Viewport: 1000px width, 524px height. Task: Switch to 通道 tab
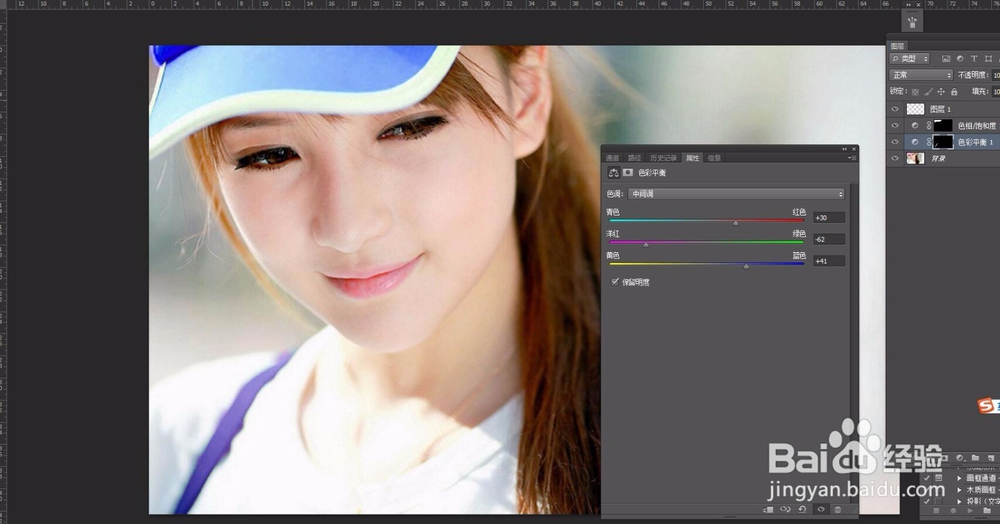pyautogui.click(x=612, y=158)
